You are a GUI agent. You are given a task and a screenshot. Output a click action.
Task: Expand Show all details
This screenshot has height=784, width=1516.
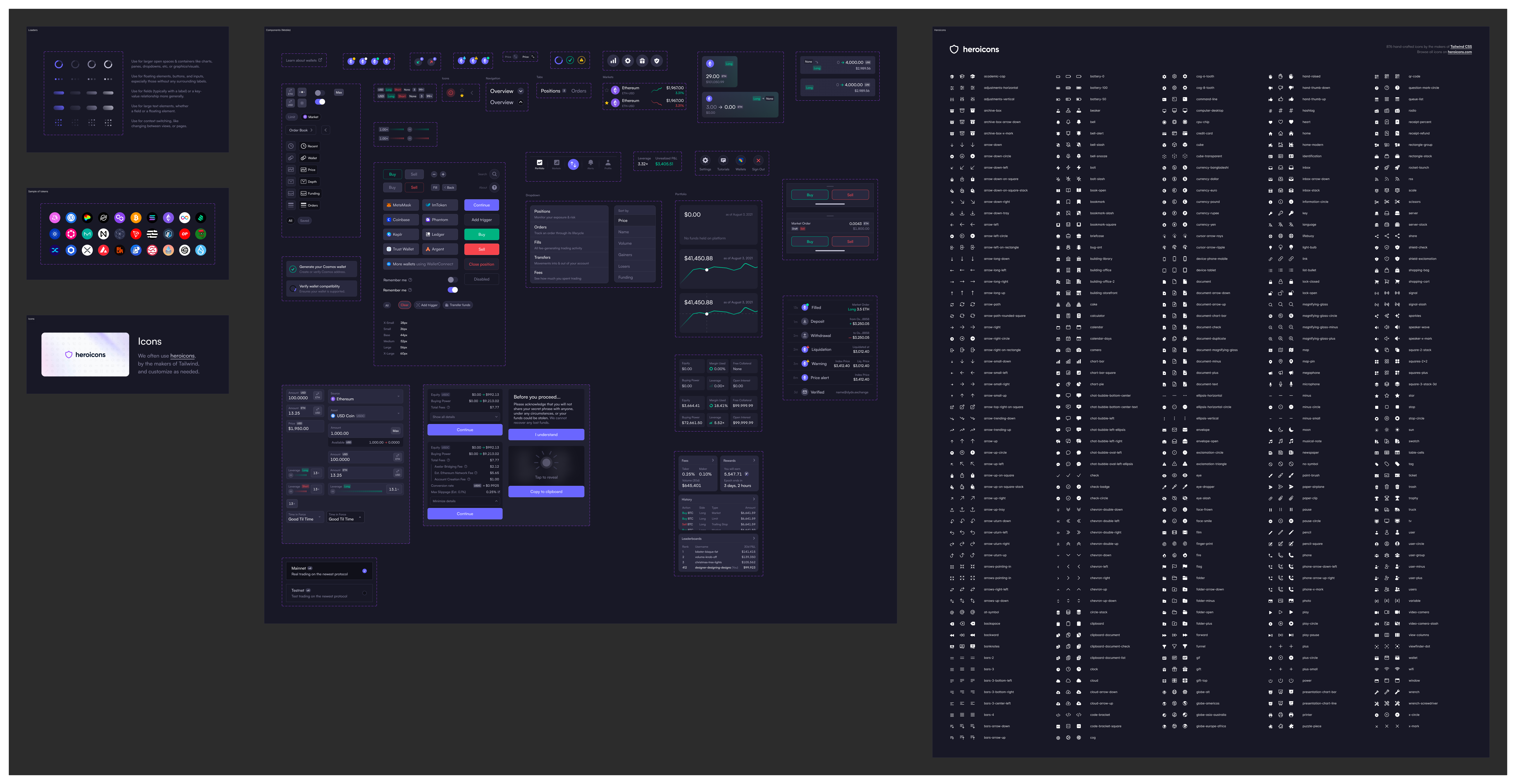[x=464, y=417]
